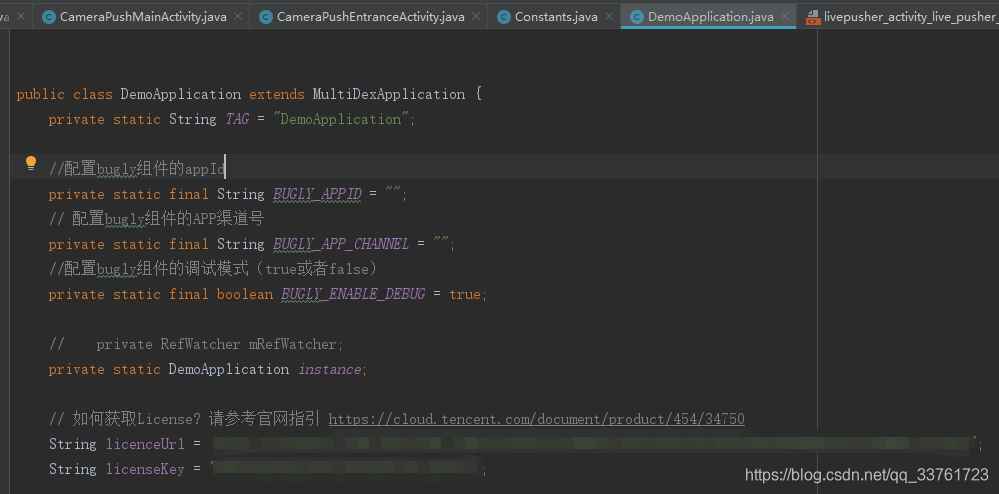Switch to CameraPushMainActivity.java tab
Viewport: 999px width, 494px height.
143,17
